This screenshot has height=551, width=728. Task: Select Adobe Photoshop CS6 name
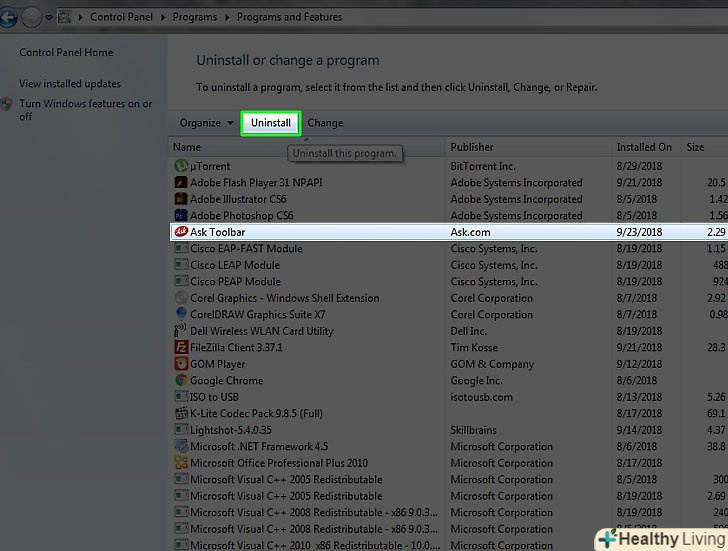(x=241, y=215)
